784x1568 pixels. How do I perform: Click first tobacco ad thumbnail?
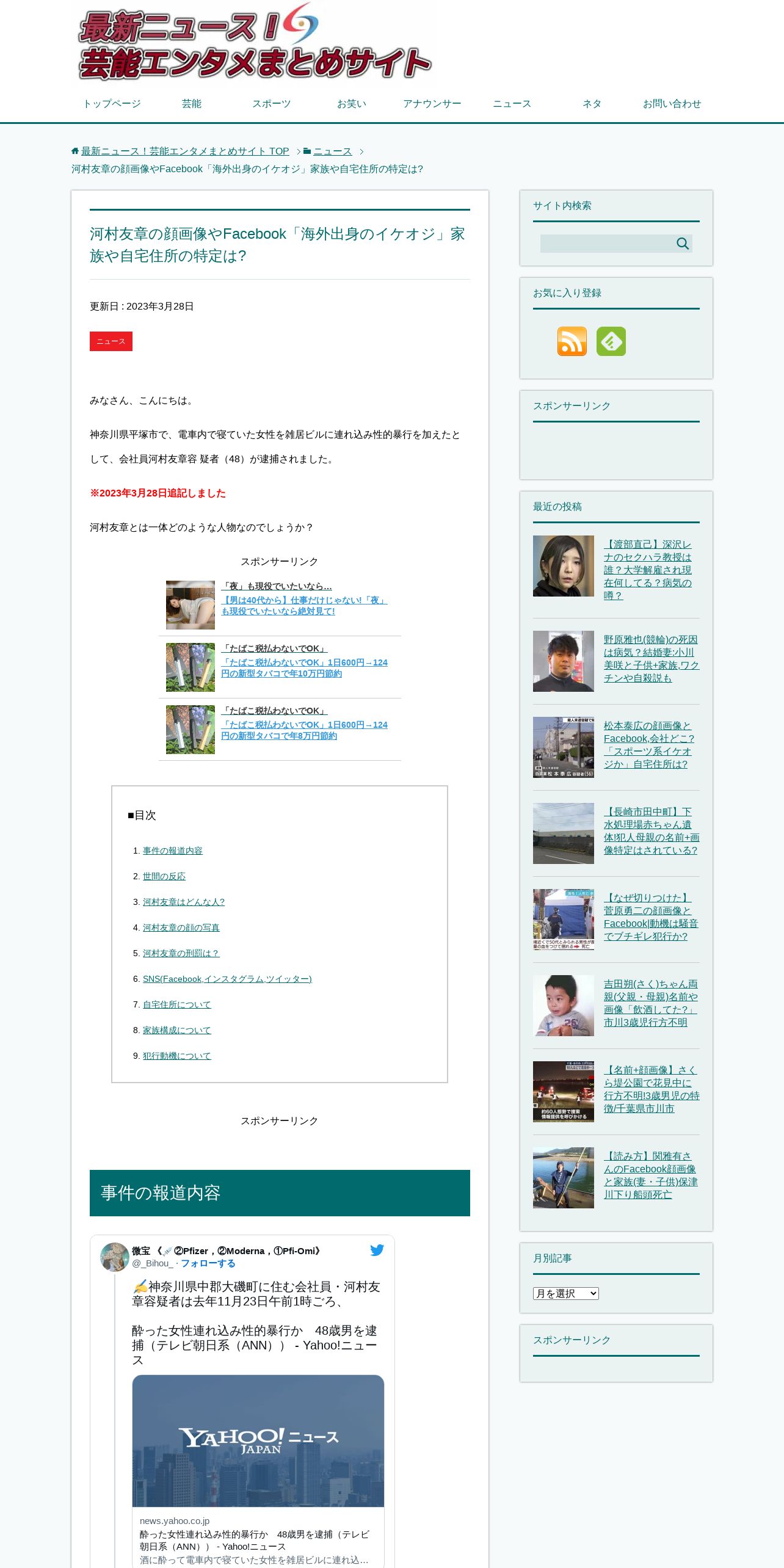[x=191, y=667]
